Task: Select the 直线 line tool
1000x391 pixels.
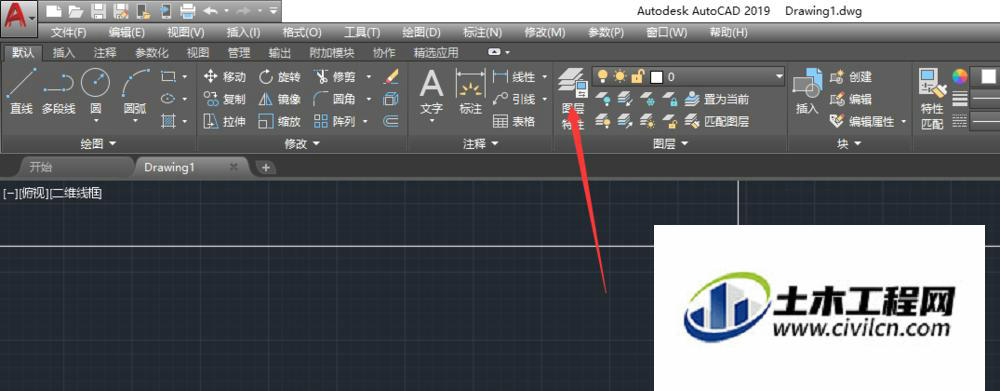Action: [21, 91]
